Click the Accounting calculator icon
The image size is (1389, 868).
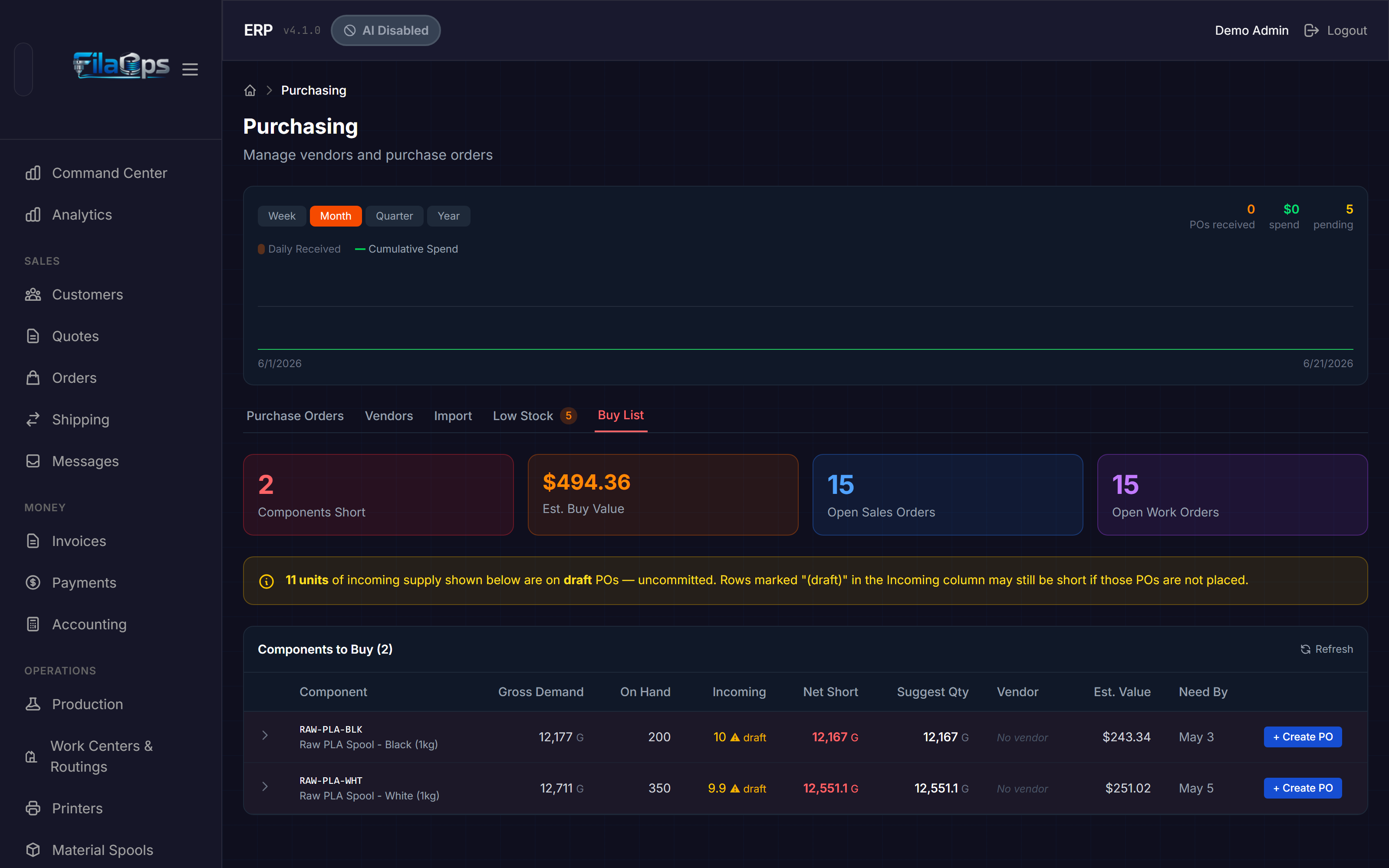coord(33,624)
